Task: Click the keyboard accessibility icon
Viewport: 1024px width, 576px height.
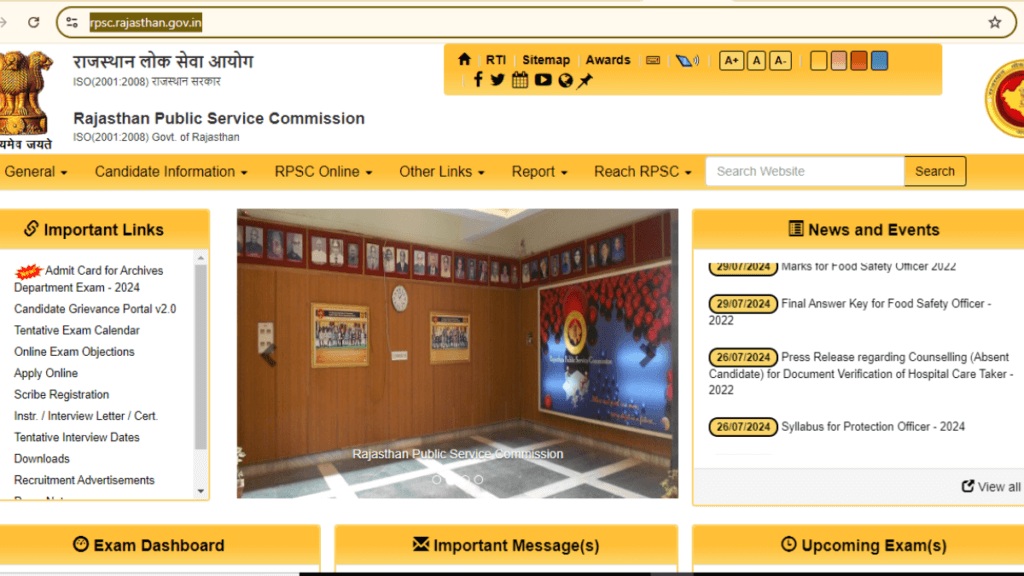Action: [651, 60]
